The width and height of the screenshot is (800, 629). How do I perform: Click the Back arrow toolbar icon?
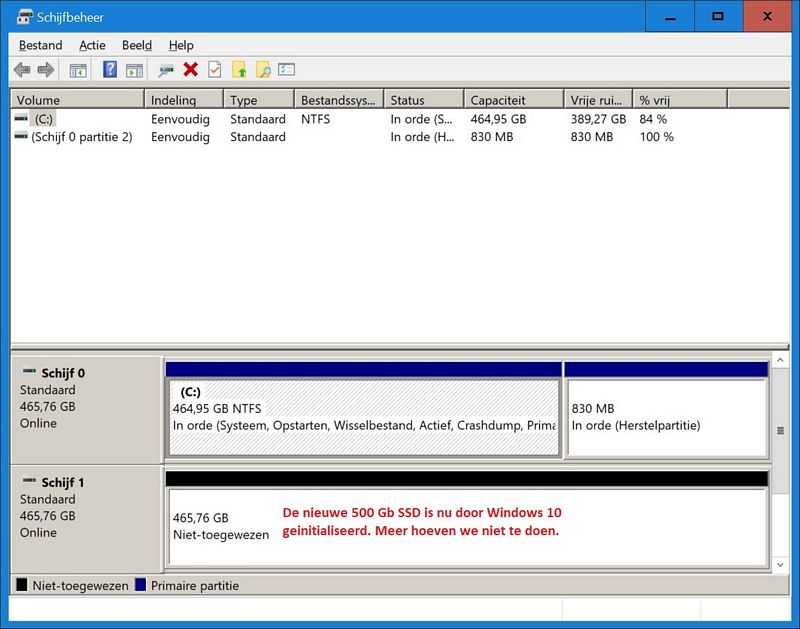(x=22, y=69)
